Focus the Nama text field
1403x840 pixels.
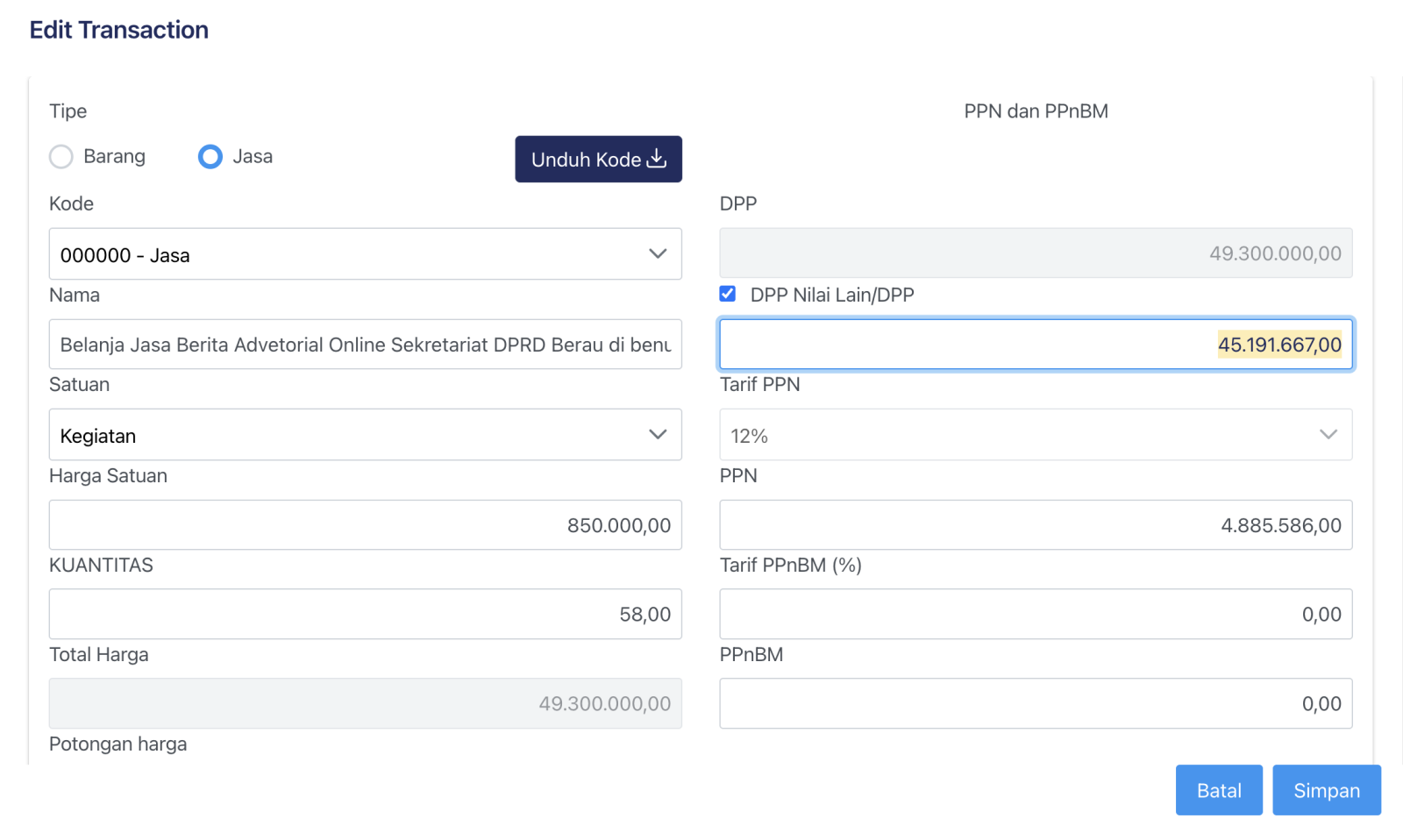click(x=366, y=345)
